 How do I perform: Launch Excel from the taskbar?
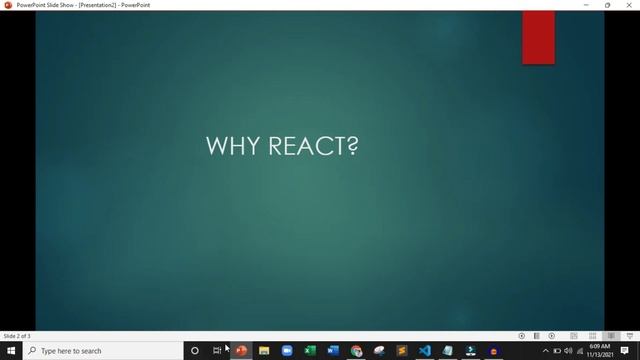310,351
